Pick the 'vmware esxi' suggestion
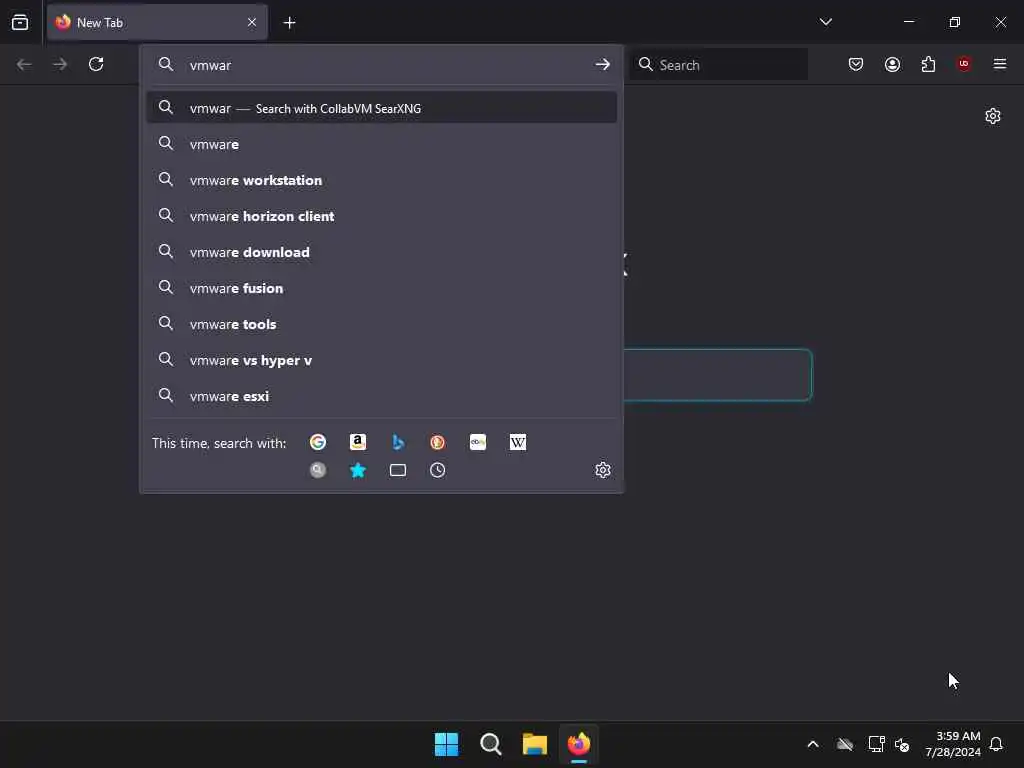 [x=381, y=396]
